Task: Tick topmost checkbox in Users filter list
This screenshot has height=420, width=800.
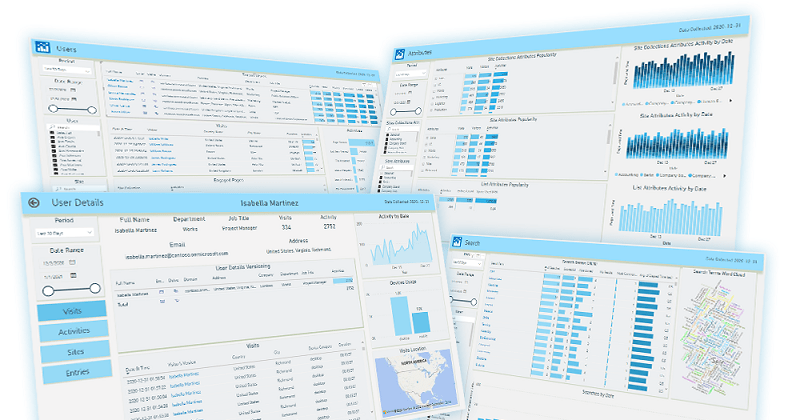Action: (53, 133)
